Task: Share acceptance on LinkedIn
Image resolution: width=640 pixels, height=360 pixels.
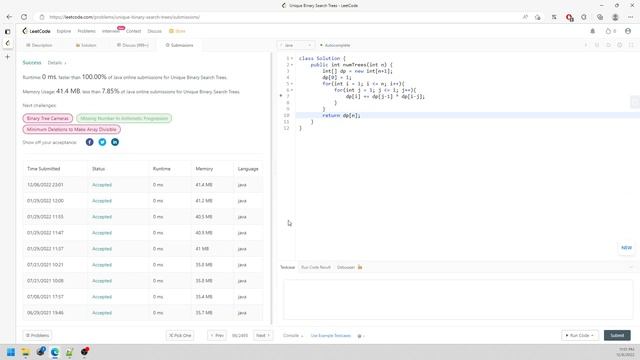Action: click(x=115, y=142)
